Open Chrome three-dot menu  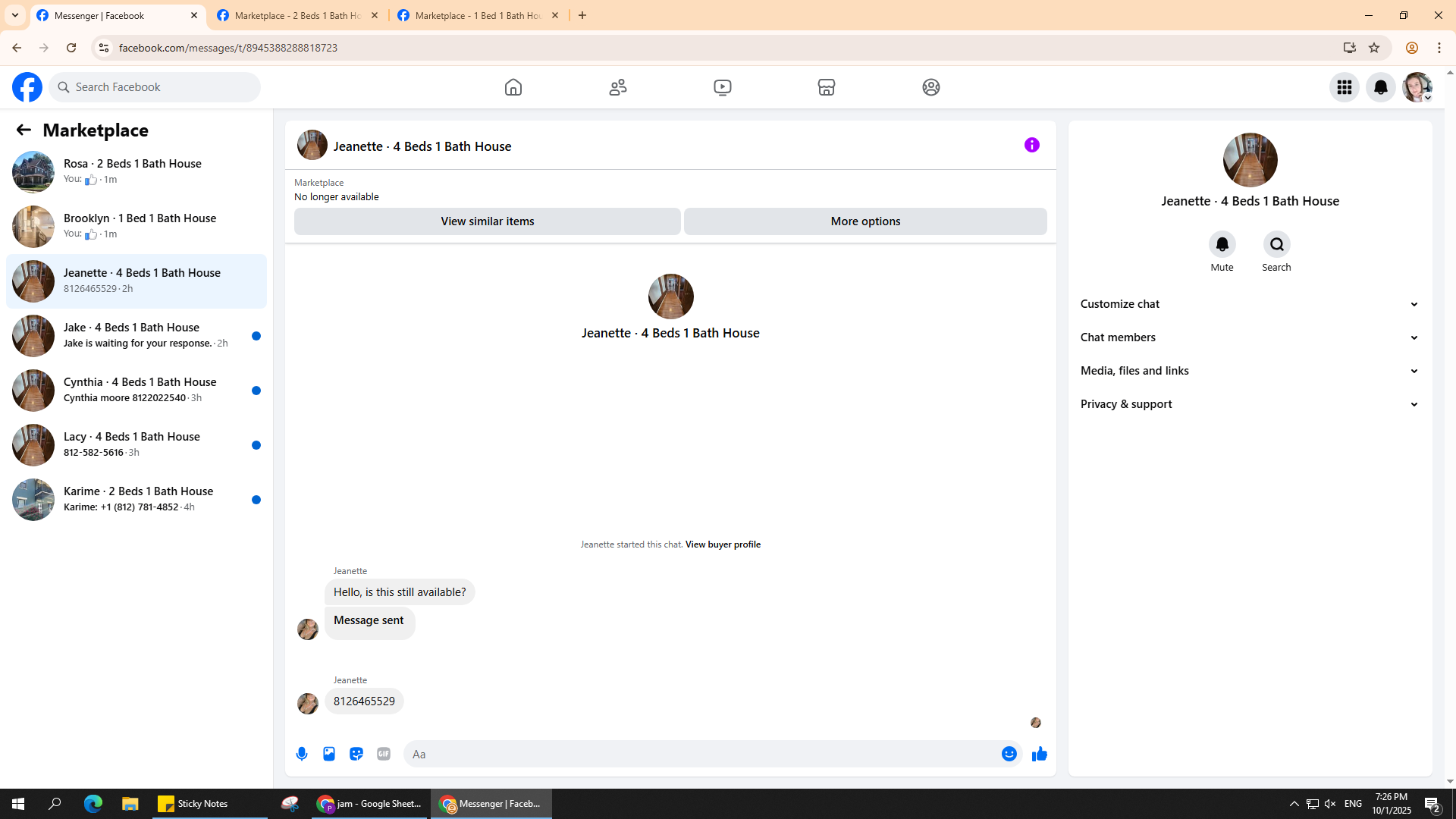[1439, 48]
